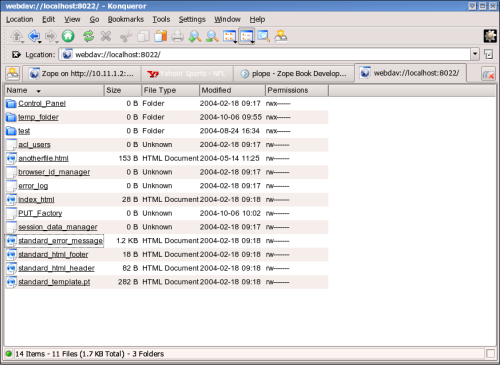
Task: Click the Zoom In magnifier icon
Action: coord(195,36)
